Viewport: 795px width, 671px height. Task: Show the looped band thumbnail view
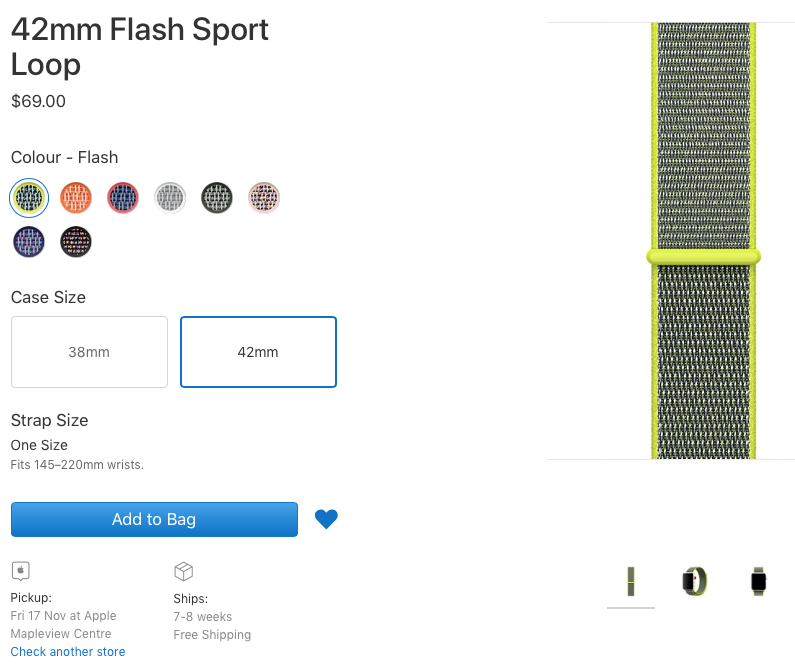coord(694,581)
